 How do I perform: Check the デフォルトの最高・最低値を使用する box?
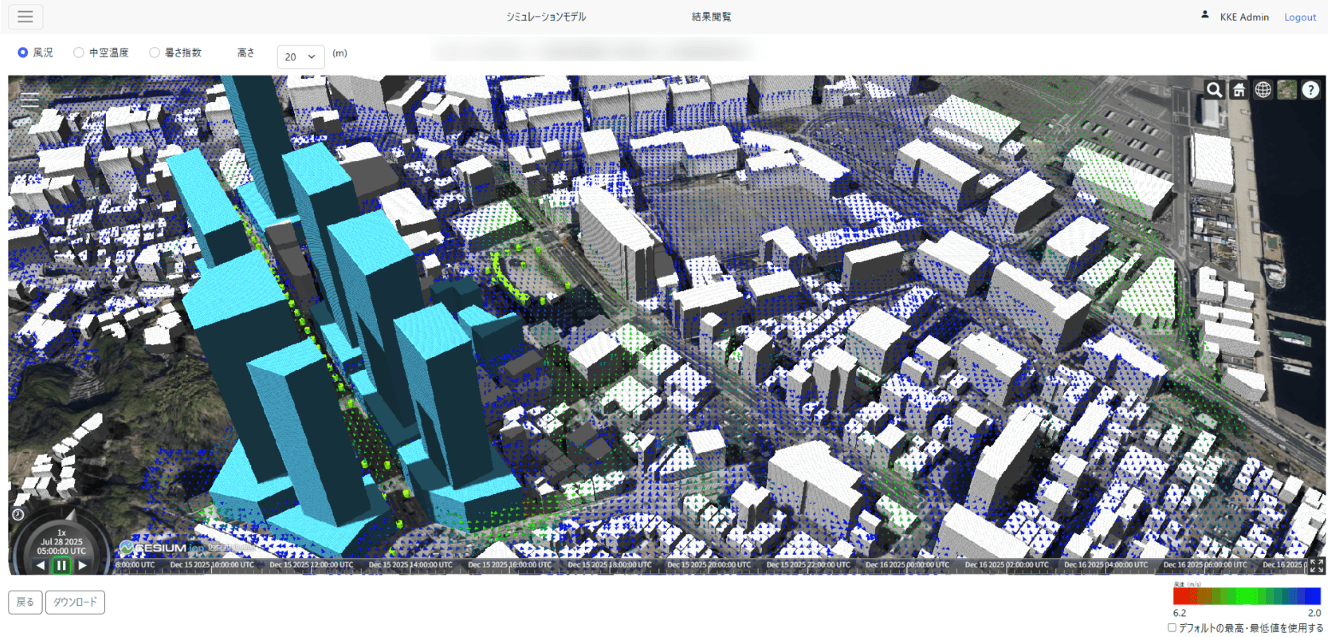[x=1172, y=628]
